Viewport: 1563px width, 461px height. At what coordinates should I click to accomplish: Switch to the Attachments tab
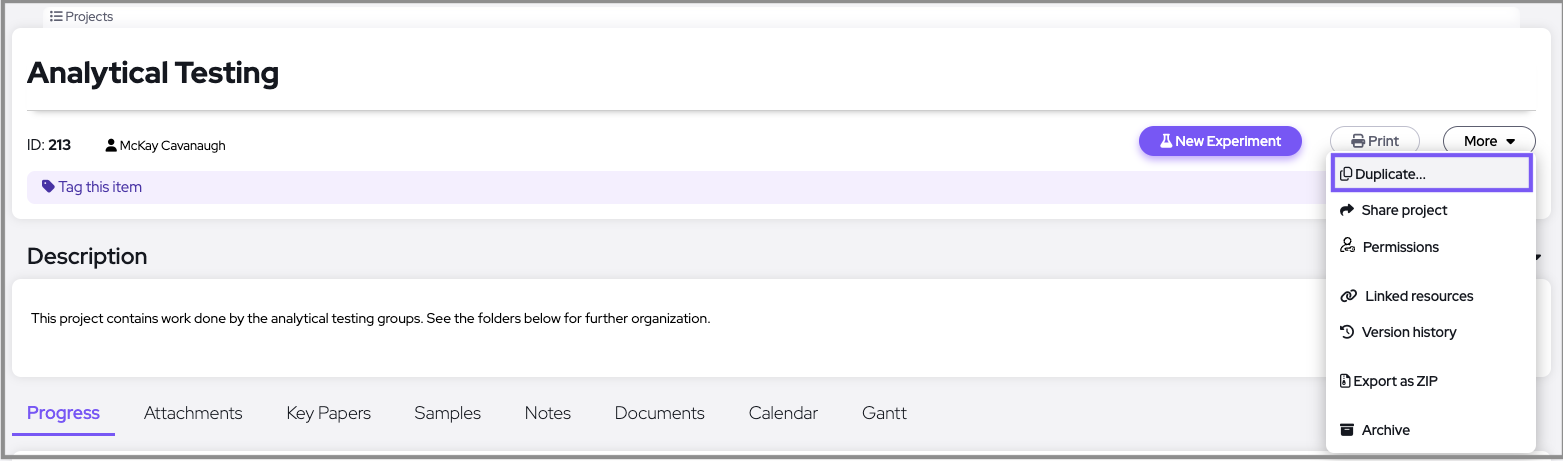(x=193, y=413)
